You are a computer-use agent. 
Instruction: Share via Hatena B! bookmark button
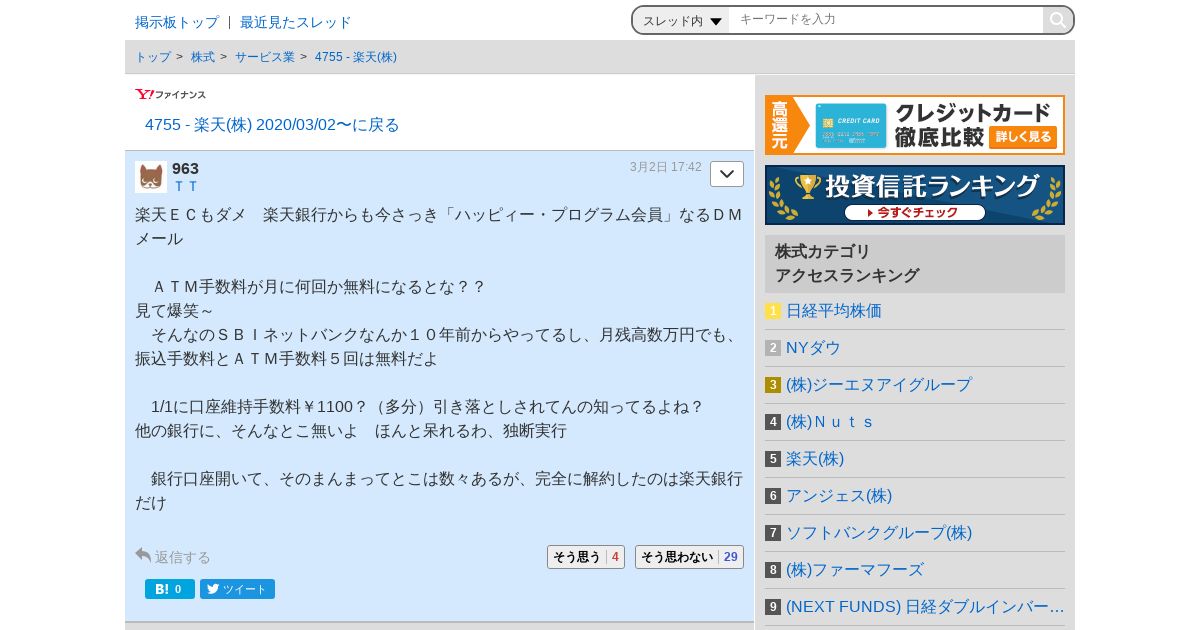coord(170,589)
